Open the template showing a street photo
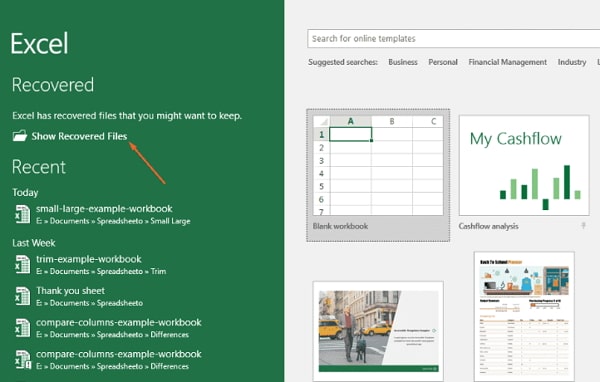600x382 pixels. tap(378, 331)
